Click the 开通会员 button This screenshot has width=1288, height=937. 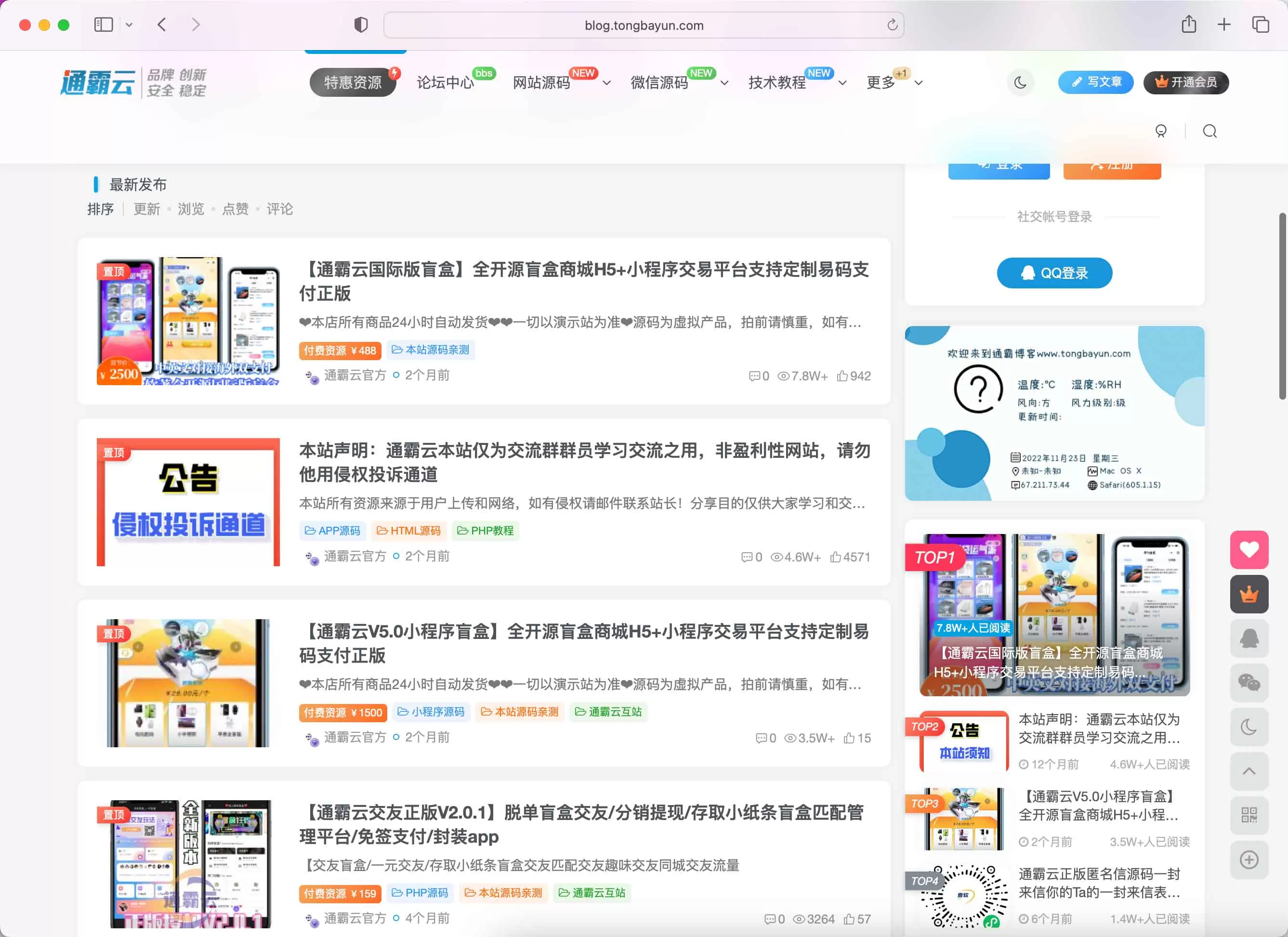(x=1186, y=82)
